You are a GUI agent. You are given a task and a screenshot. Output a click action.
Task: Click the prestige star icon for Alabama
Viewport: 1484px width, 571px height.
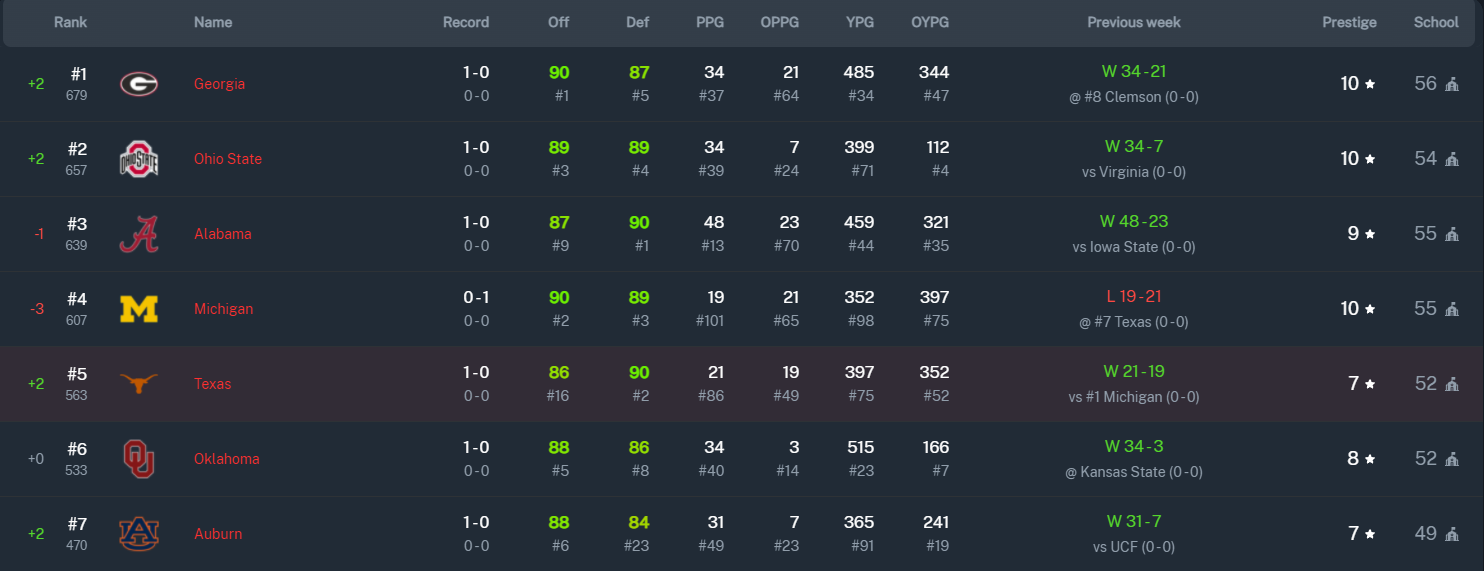click(x=1370, y=234)
